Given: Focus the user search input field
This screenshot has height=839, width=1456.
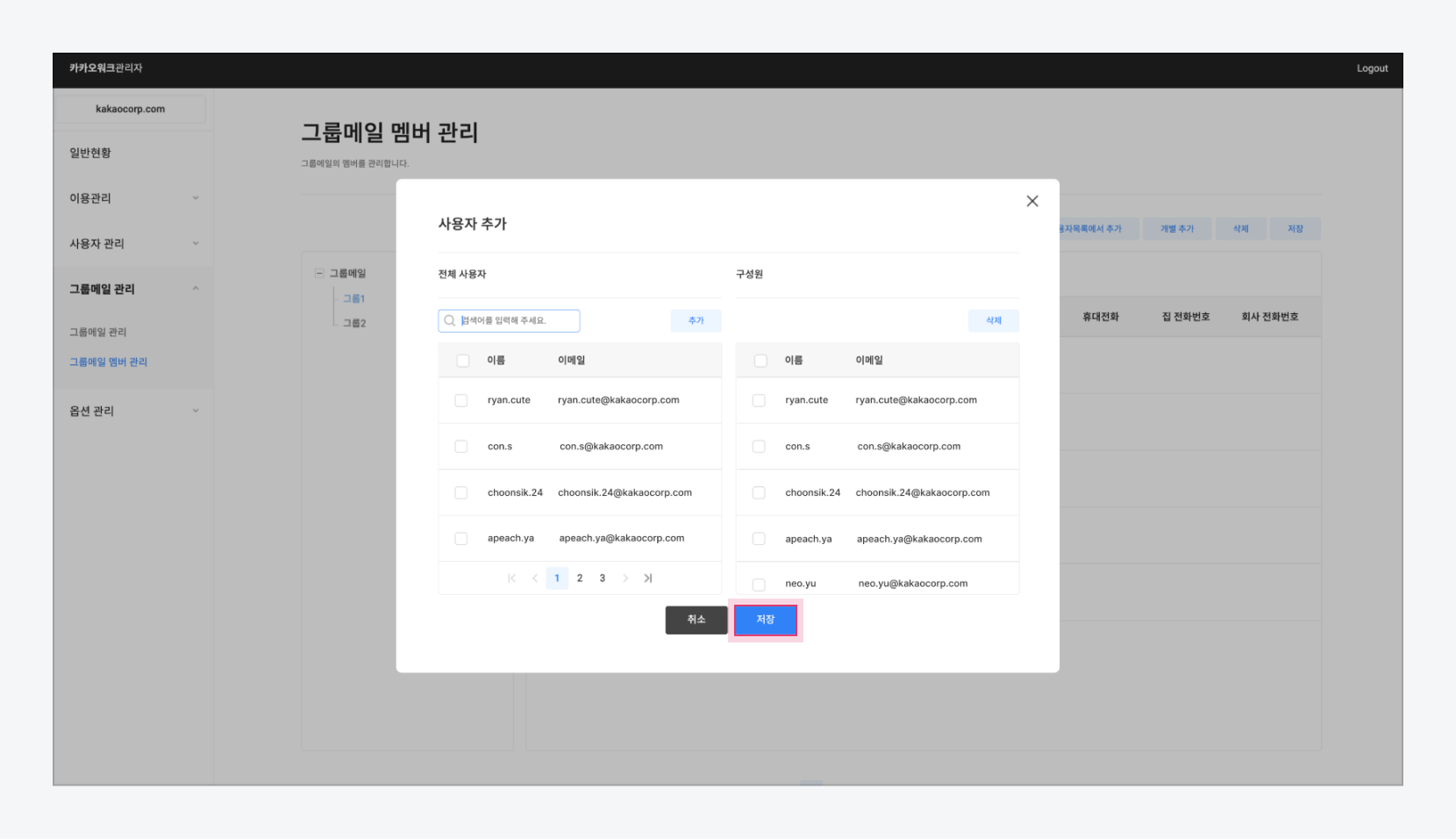Looking at the screenshot, I should click(517, 321).
